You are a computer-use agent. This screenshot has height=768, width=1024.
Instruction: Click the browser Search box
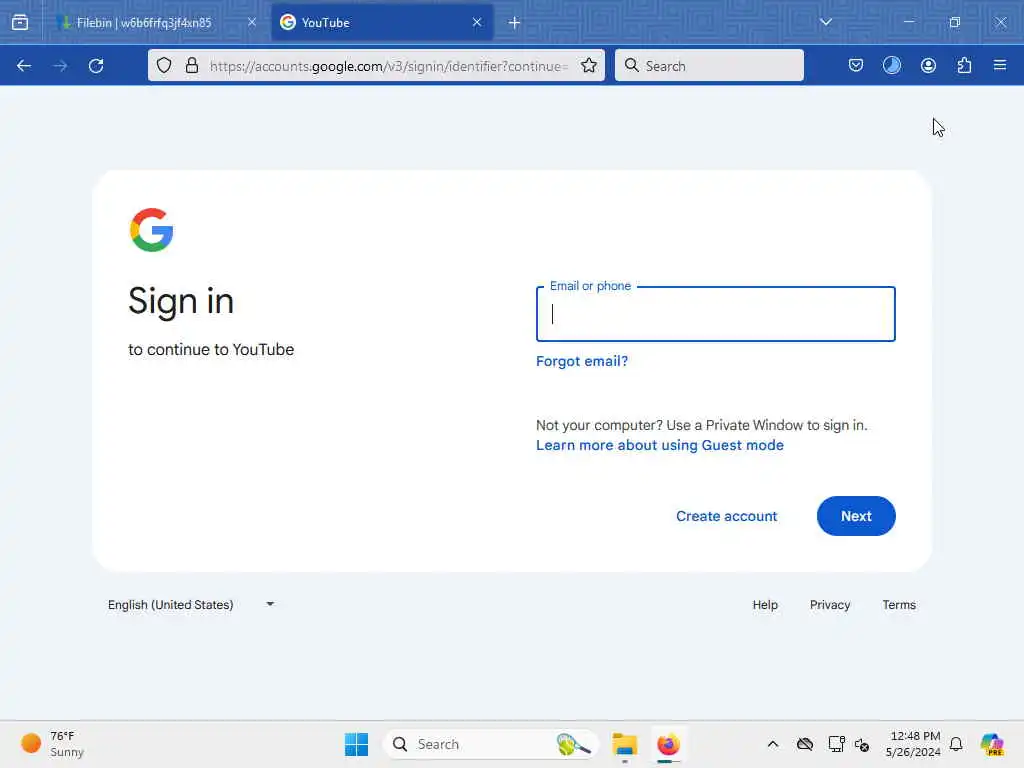click(x=709, y=65)
